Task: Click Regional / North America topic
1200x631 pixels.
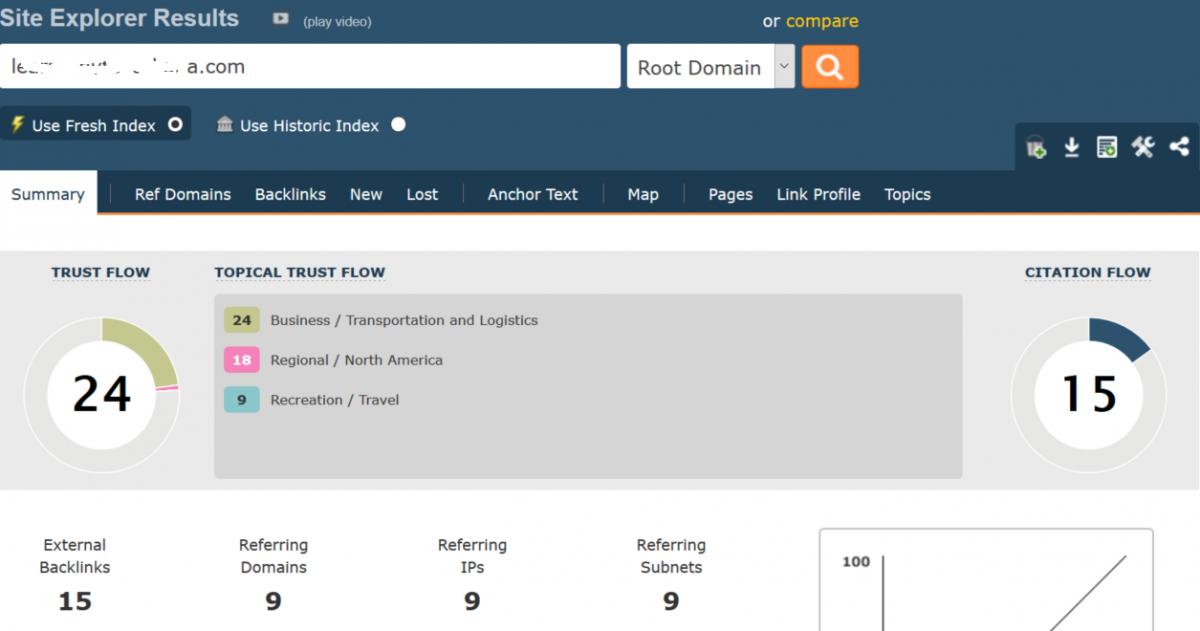Action: pyautogui.click(x=356, y=360)
